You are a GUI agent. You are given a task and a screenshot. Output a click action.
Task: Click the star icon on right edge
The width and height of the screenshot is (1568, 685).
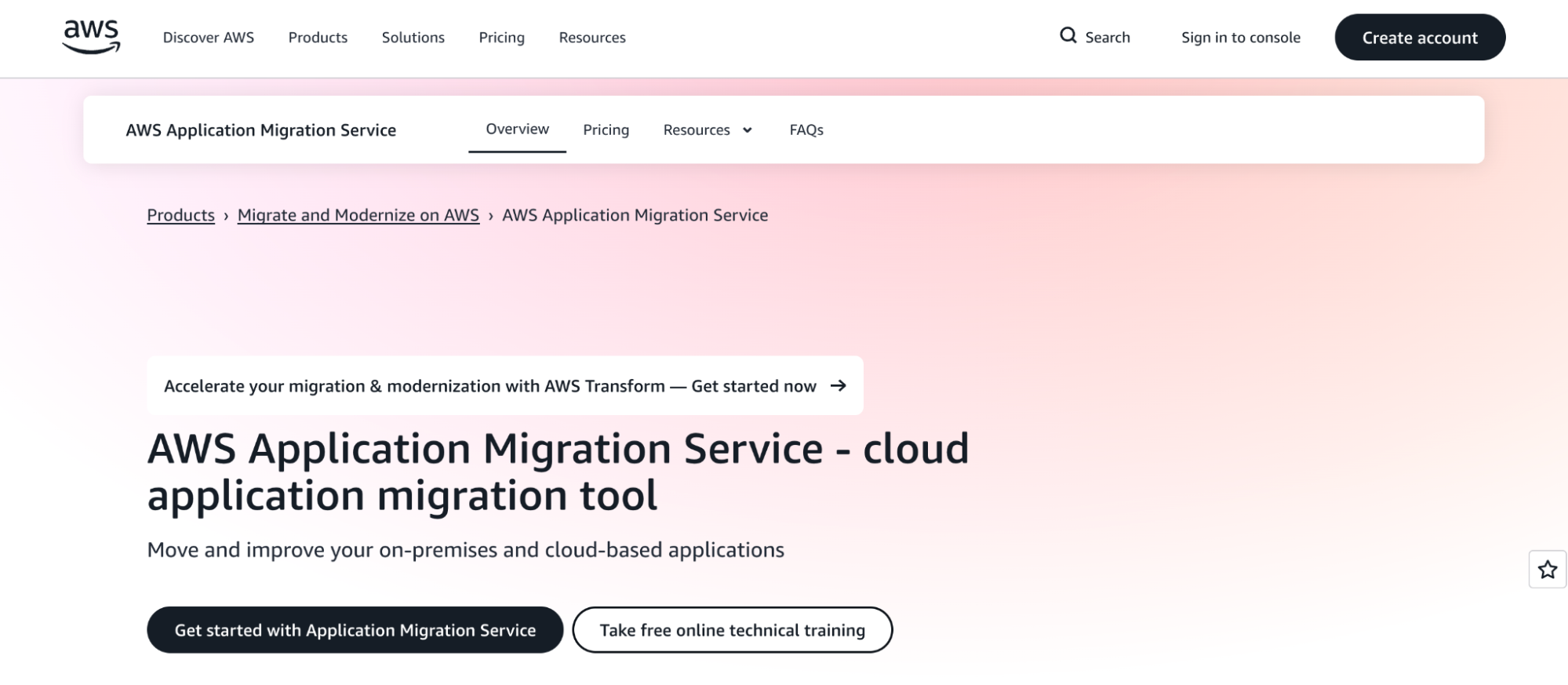click(x=1547, y=570)
